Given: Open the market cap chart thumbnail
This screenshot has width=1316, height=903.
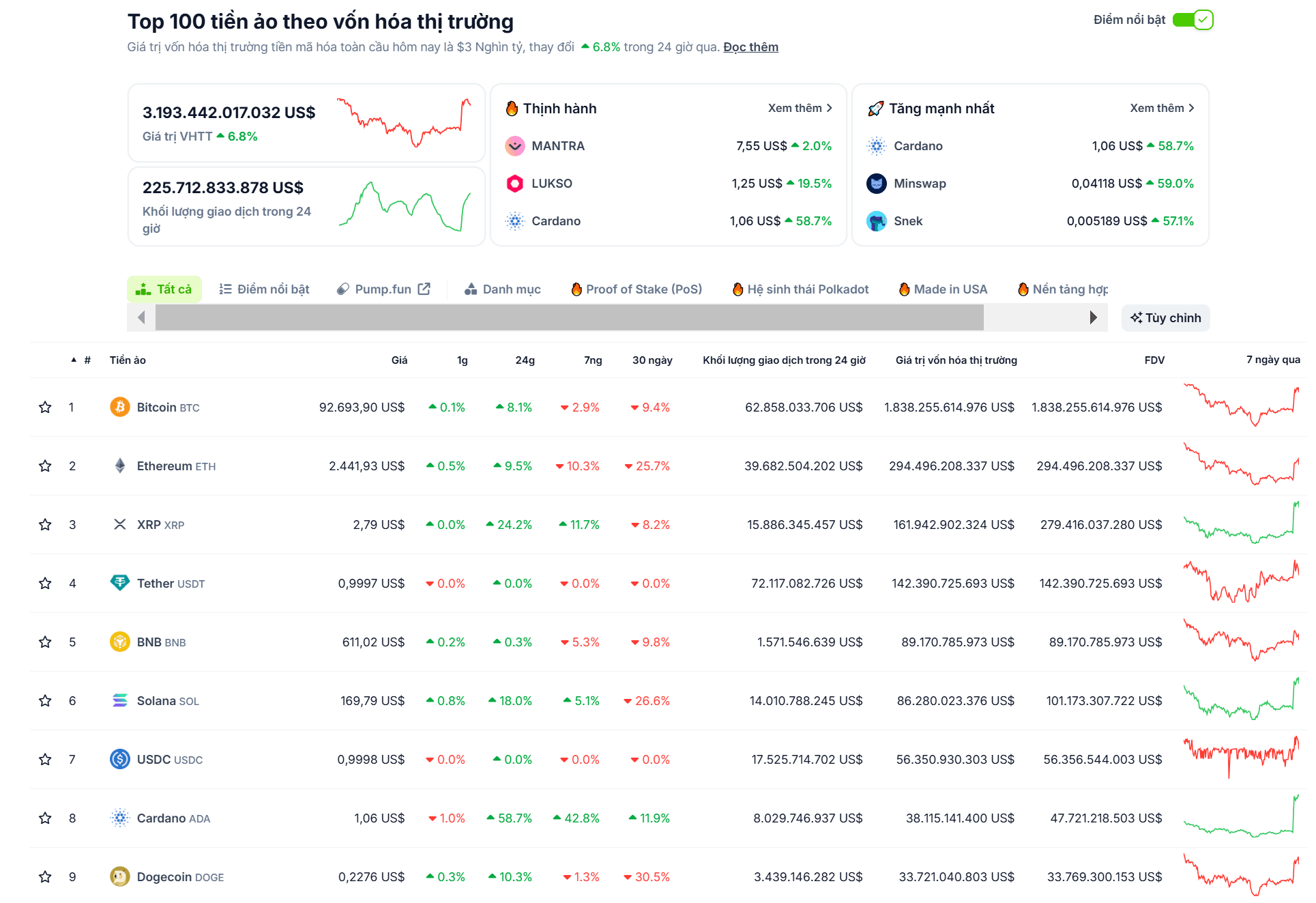Looking at the screenshot, I should click(404, 122).
